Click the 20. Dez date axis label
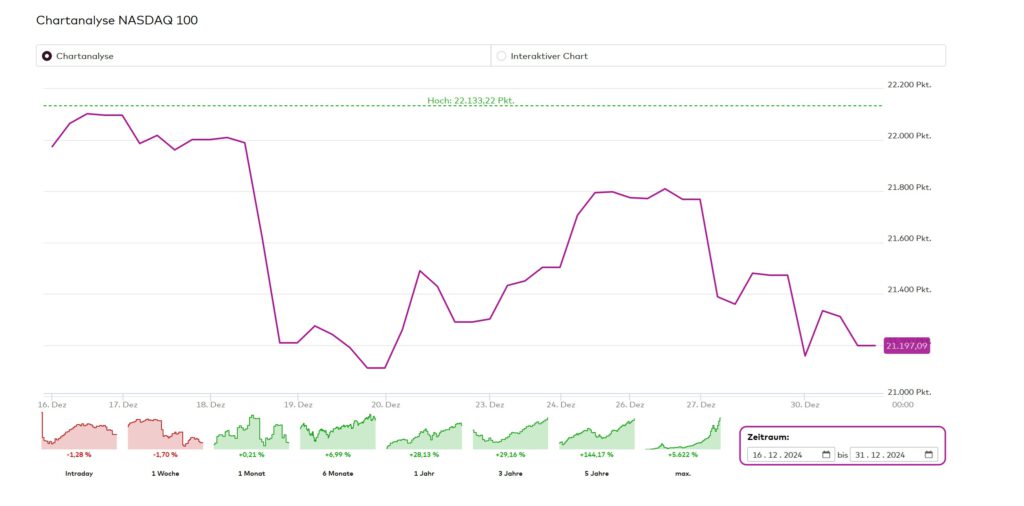The image size is (1024, 506). 385,405
